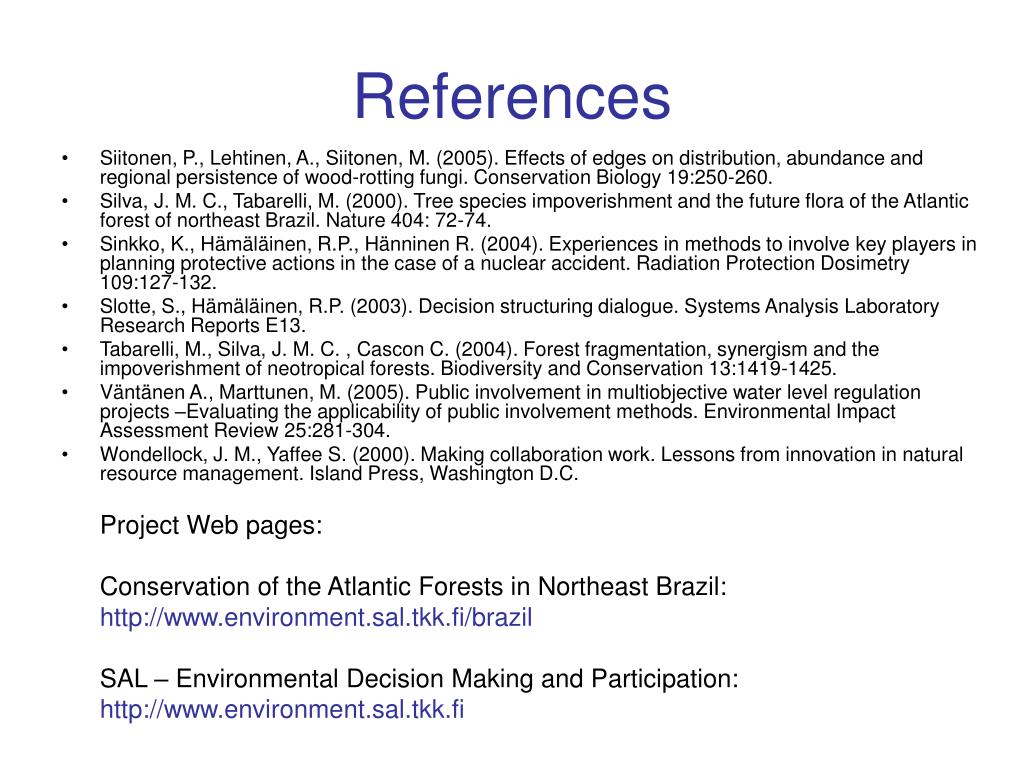1024x768 pixels.
Task: Click 'SAL – Environmental Decision Making and Participation:' text
Action: click(x=419, y=679)
